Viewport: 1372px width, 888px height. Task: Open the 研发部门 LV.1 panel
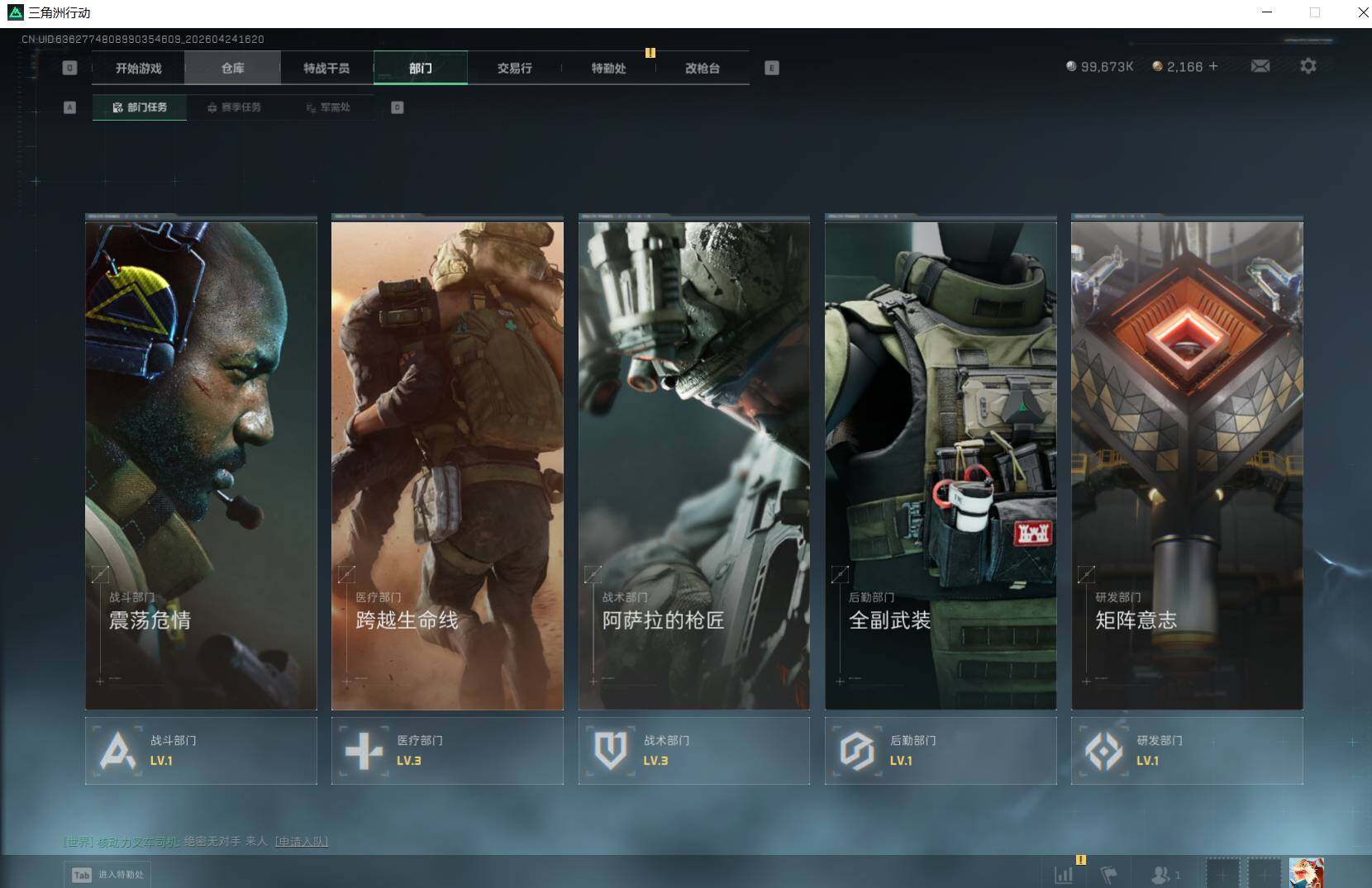point(1187,751)
